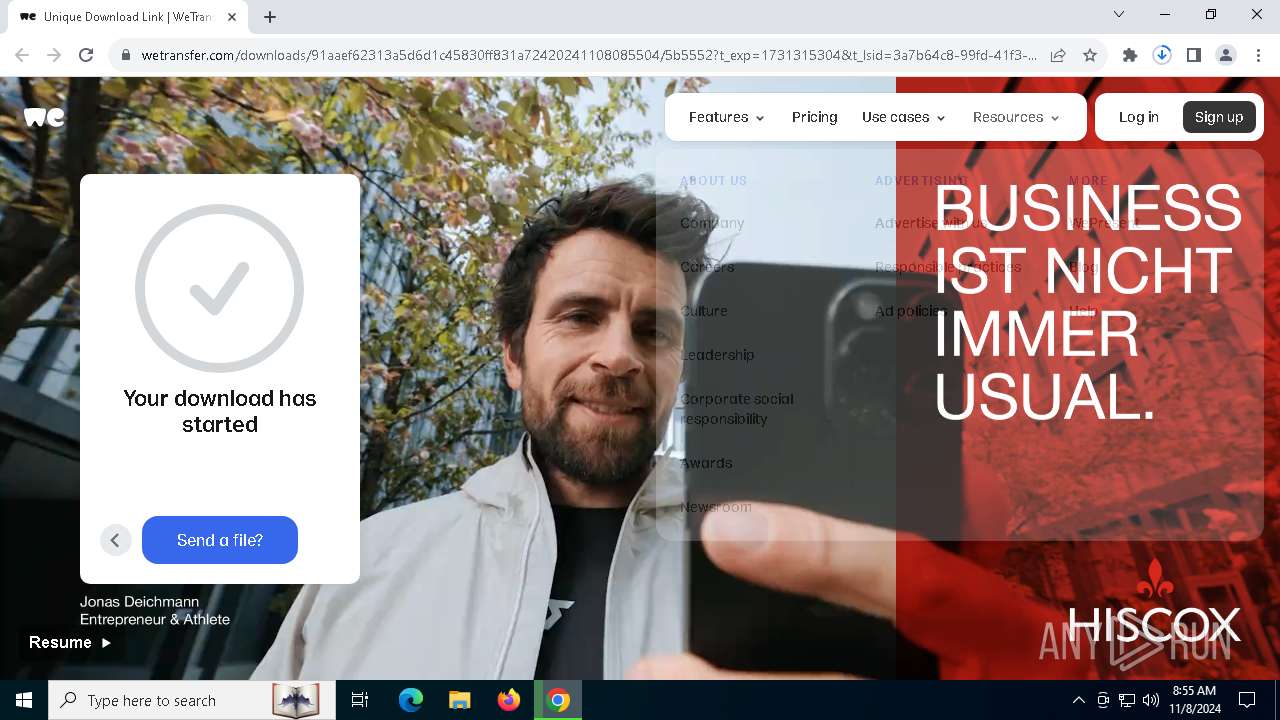Open Chrome profile avatar
This screenshot has width=1280, height=720.
pos(1226,56)
